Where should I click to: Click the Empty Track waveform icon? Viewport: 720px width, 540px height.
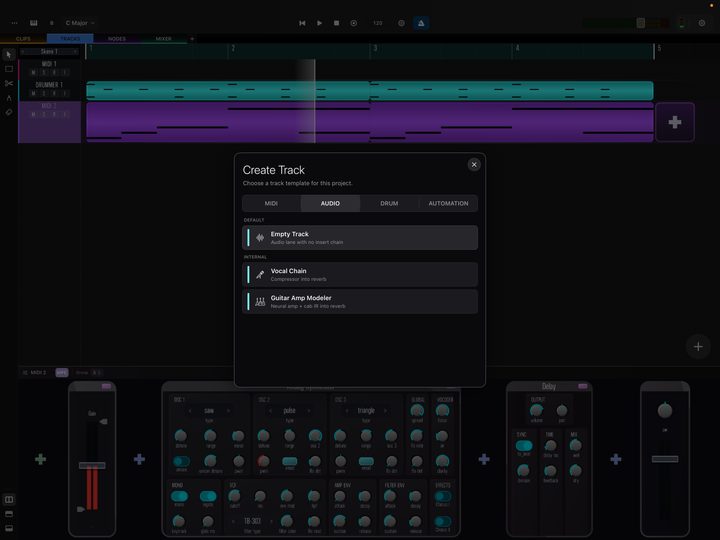[x=260, y=238]
